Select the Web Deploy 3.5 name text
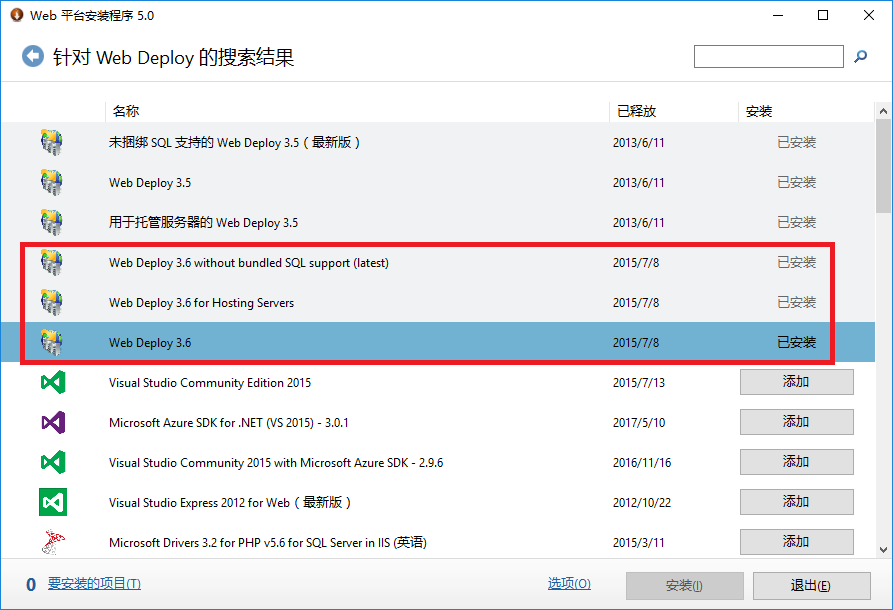Screen dimensions: 893x610 click(150, 183)
